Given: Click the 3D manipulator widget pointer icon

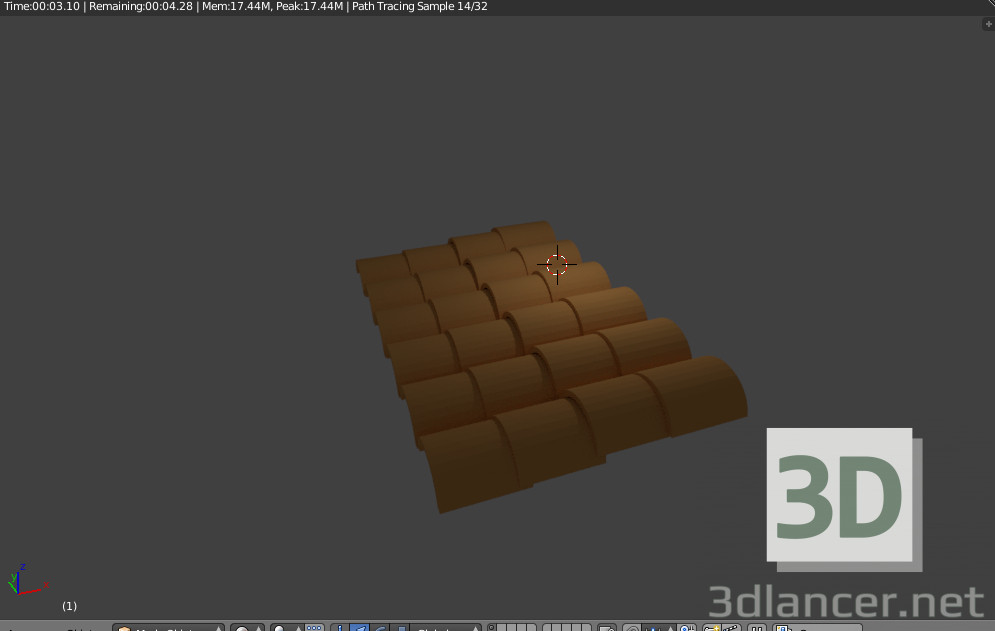Looking at the screenshot, I should (339, 628).
